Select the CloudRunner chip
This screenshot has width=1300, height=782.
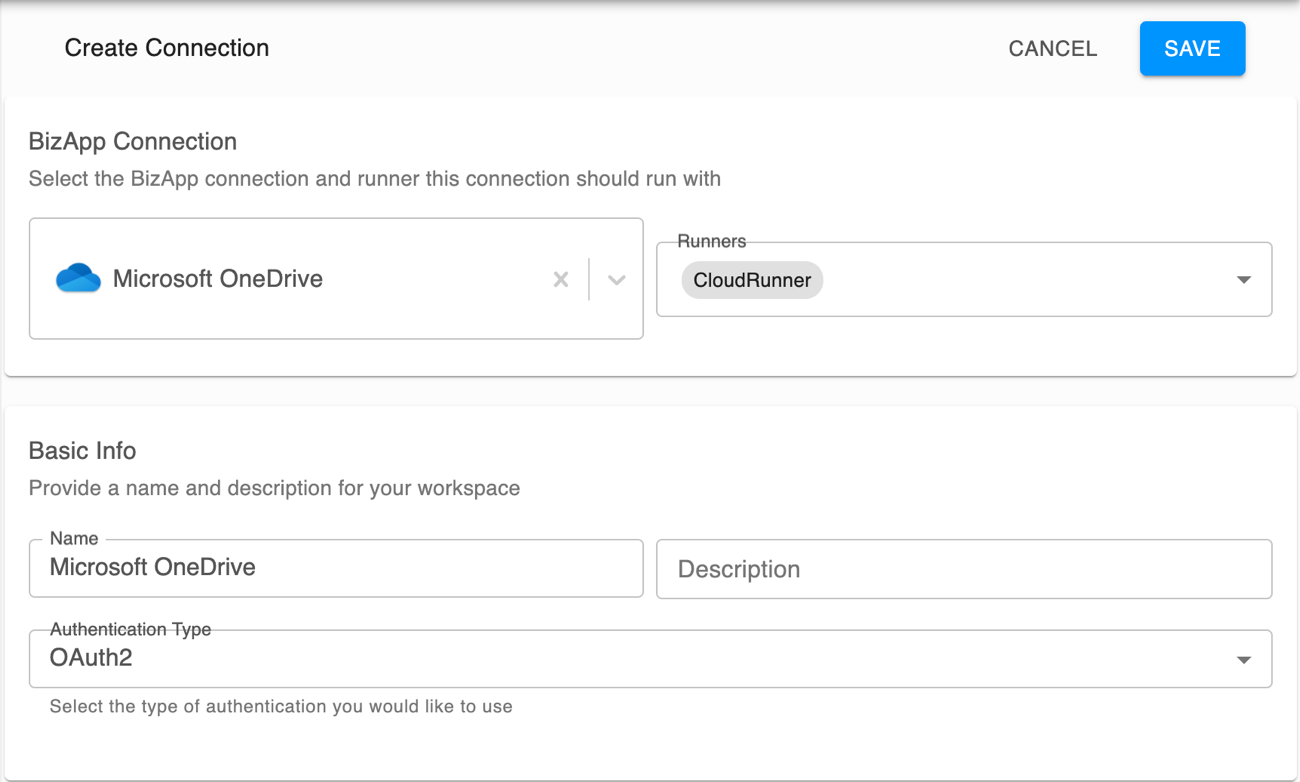[x=752, y=280]
